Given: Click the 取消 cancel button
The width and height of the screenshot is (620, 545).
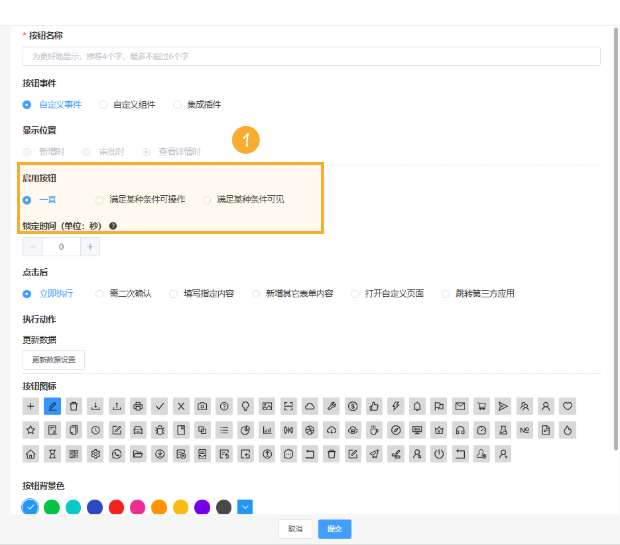Looking at the screenshot, I should coord(295,529).
